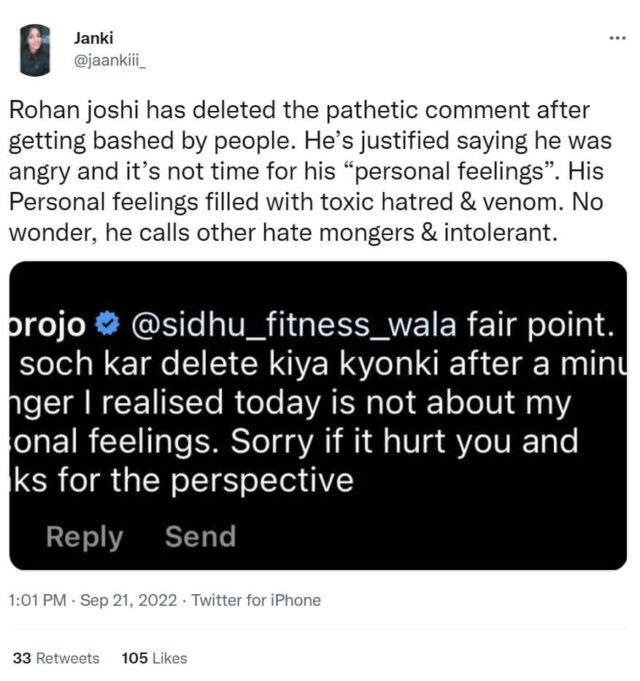Click the blue verified badge in the screenshot
This screenshot has width=640, height=681.
(x=109, y=323)
